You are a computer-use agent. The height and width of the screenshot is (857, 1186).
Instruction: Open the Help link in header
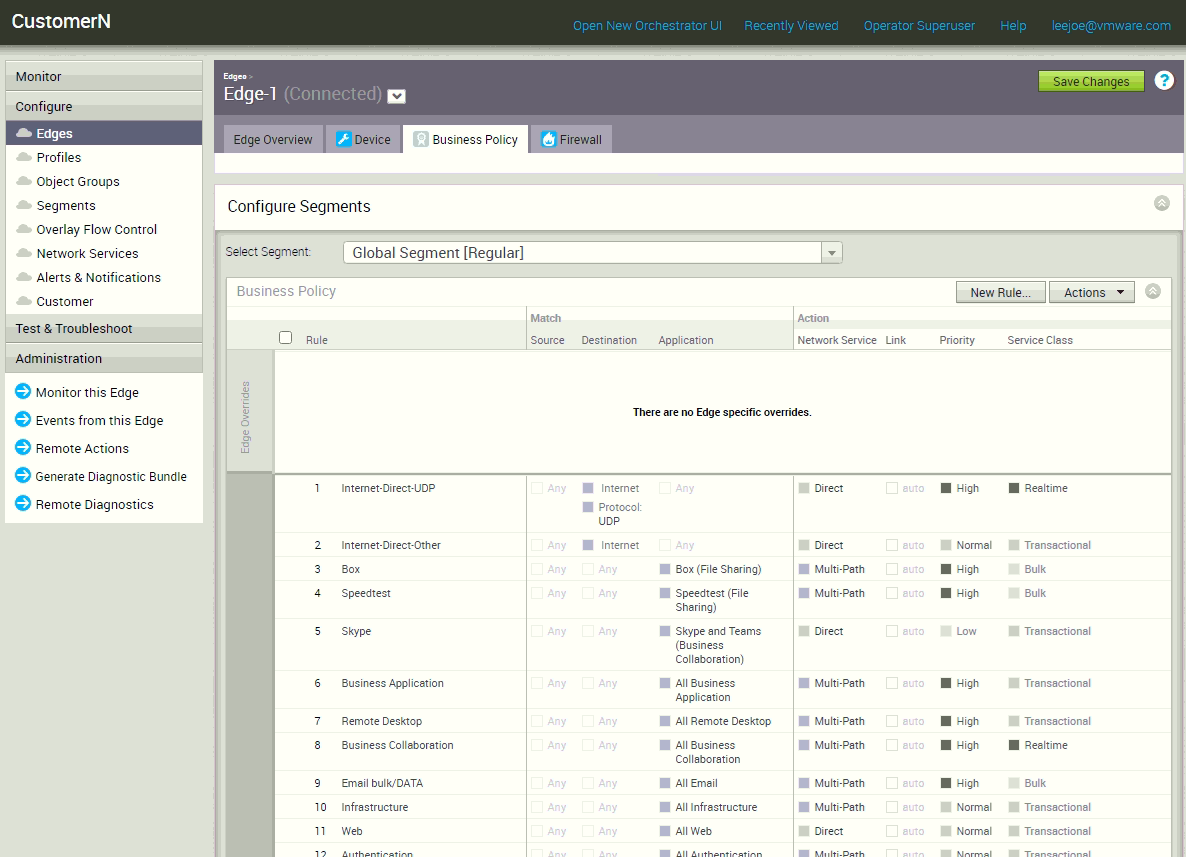pyautogui.click(x=1013, y=26)
